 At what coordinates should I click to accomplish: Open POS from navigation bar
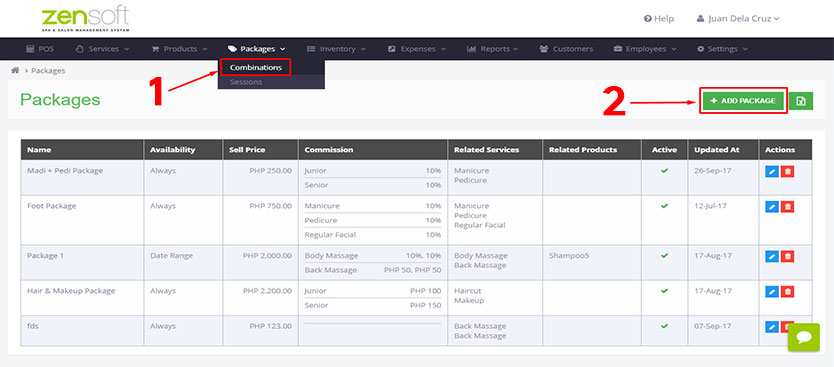tap(40, 49)
